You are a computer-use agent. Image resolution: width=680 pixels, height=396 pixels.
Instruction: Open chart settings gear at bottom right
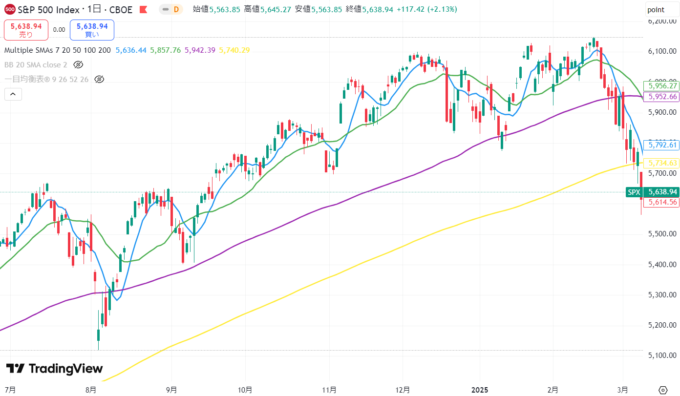pyautogui.click(x=662, y=389)
